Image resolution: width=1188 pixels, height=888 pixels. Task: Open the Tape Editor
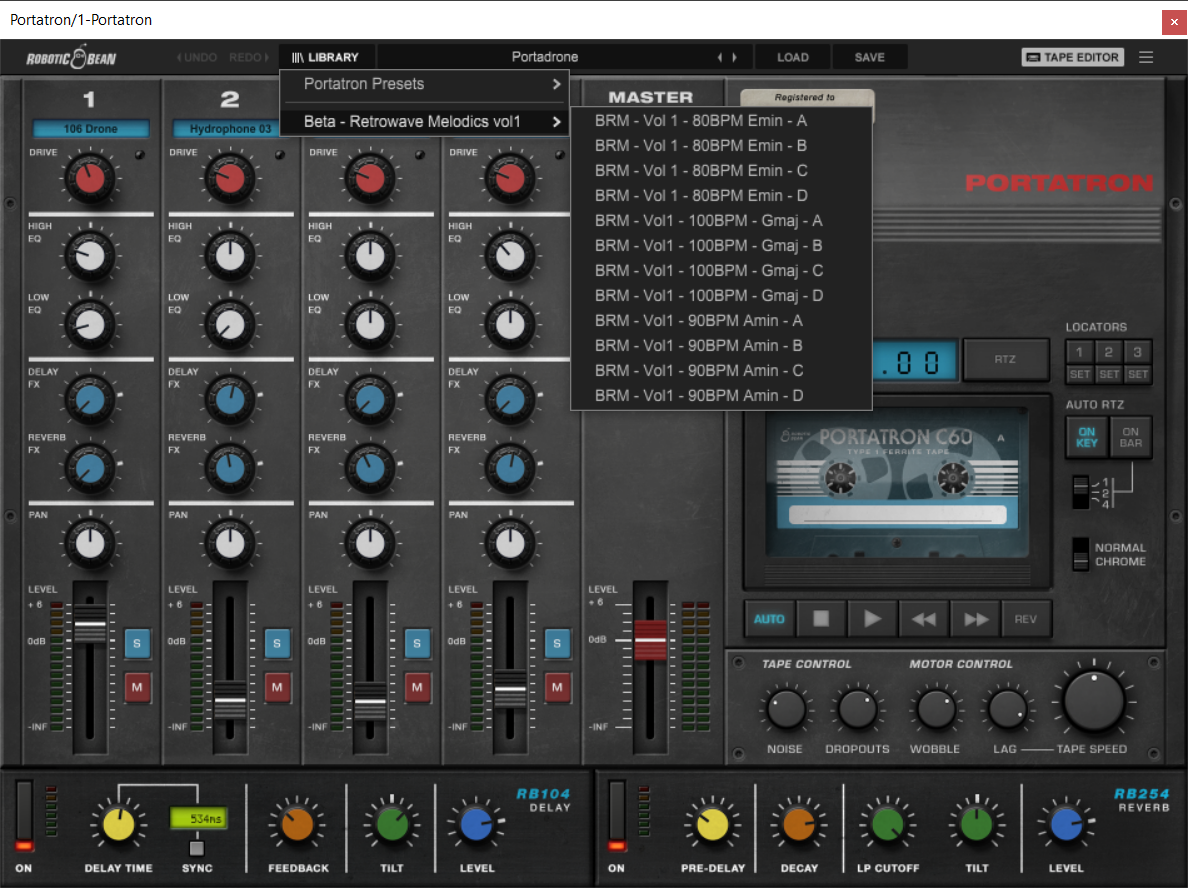click(x=1073, y=57)
